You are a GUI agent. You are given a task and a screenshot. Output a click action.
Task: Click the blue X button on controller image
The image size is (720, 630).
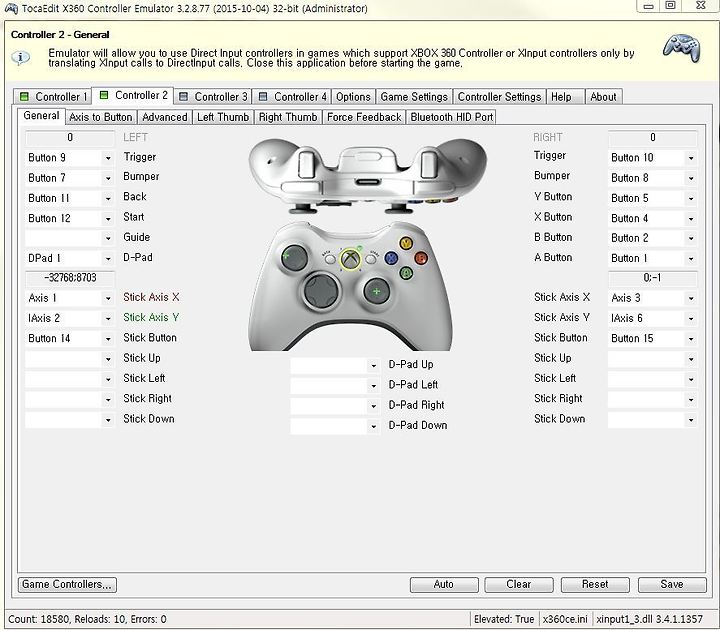coord(391,258)
